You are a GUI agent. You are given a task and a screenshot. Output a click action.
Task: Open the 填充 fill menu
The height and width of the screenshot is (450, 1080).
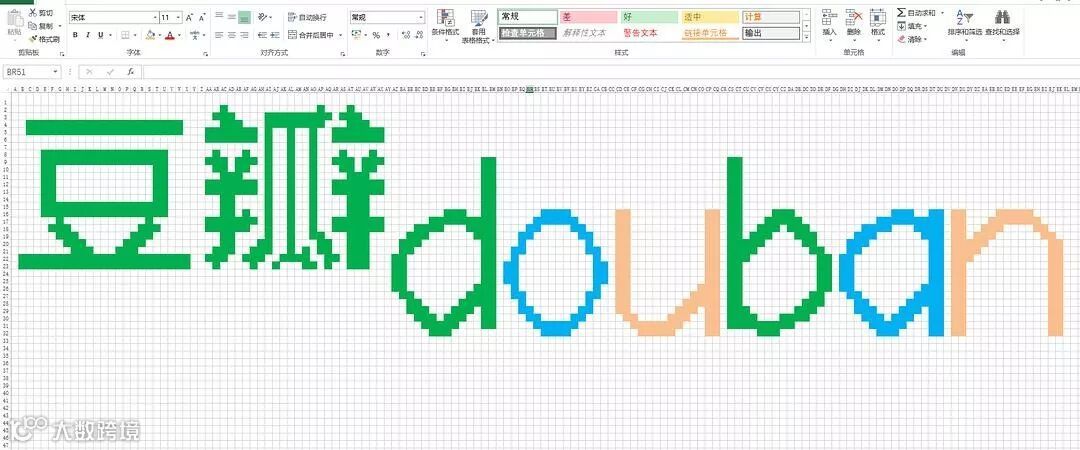point(912,25)
